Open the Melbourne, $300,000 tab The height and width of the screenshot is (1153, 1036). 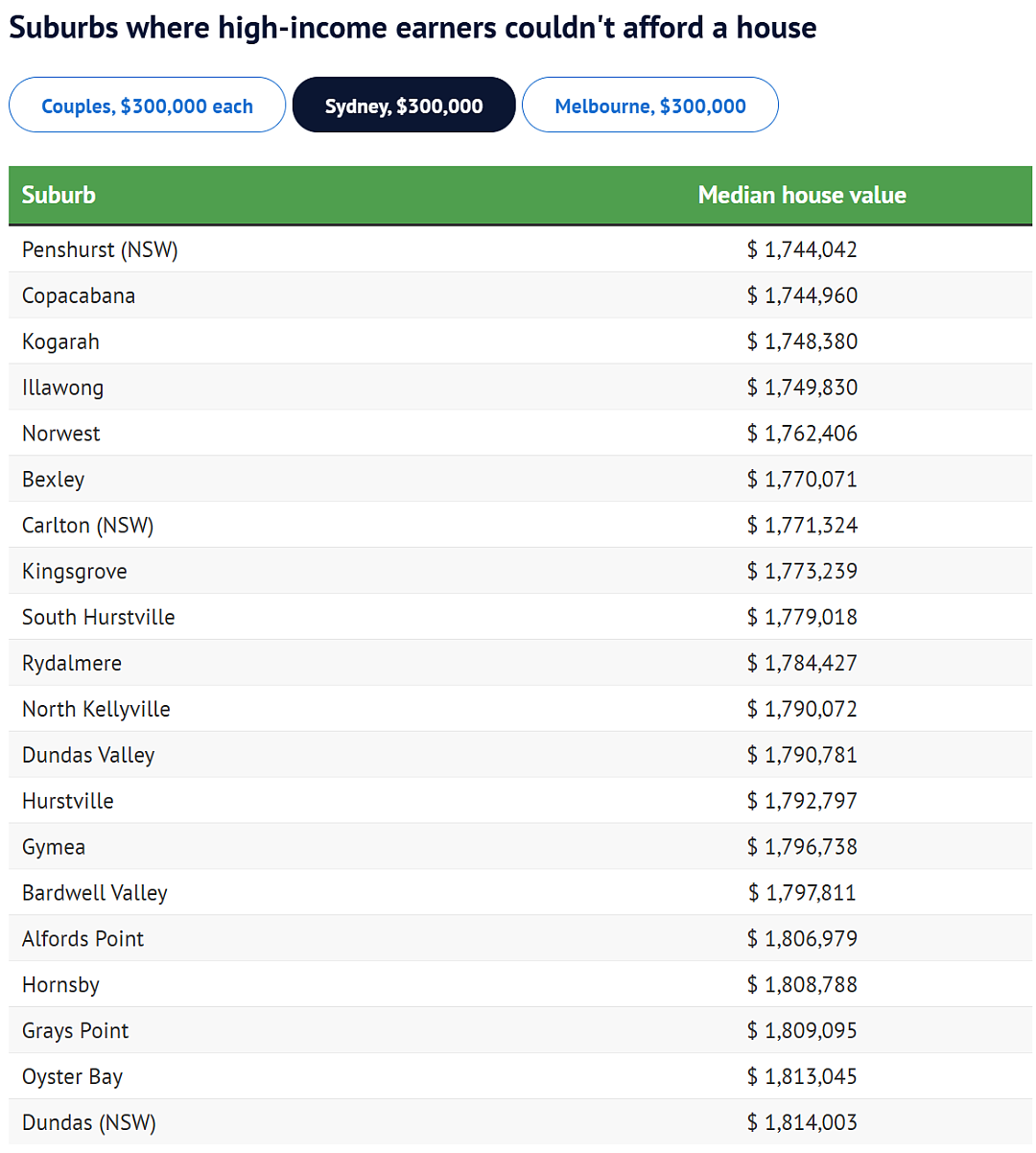coord(650,106)
